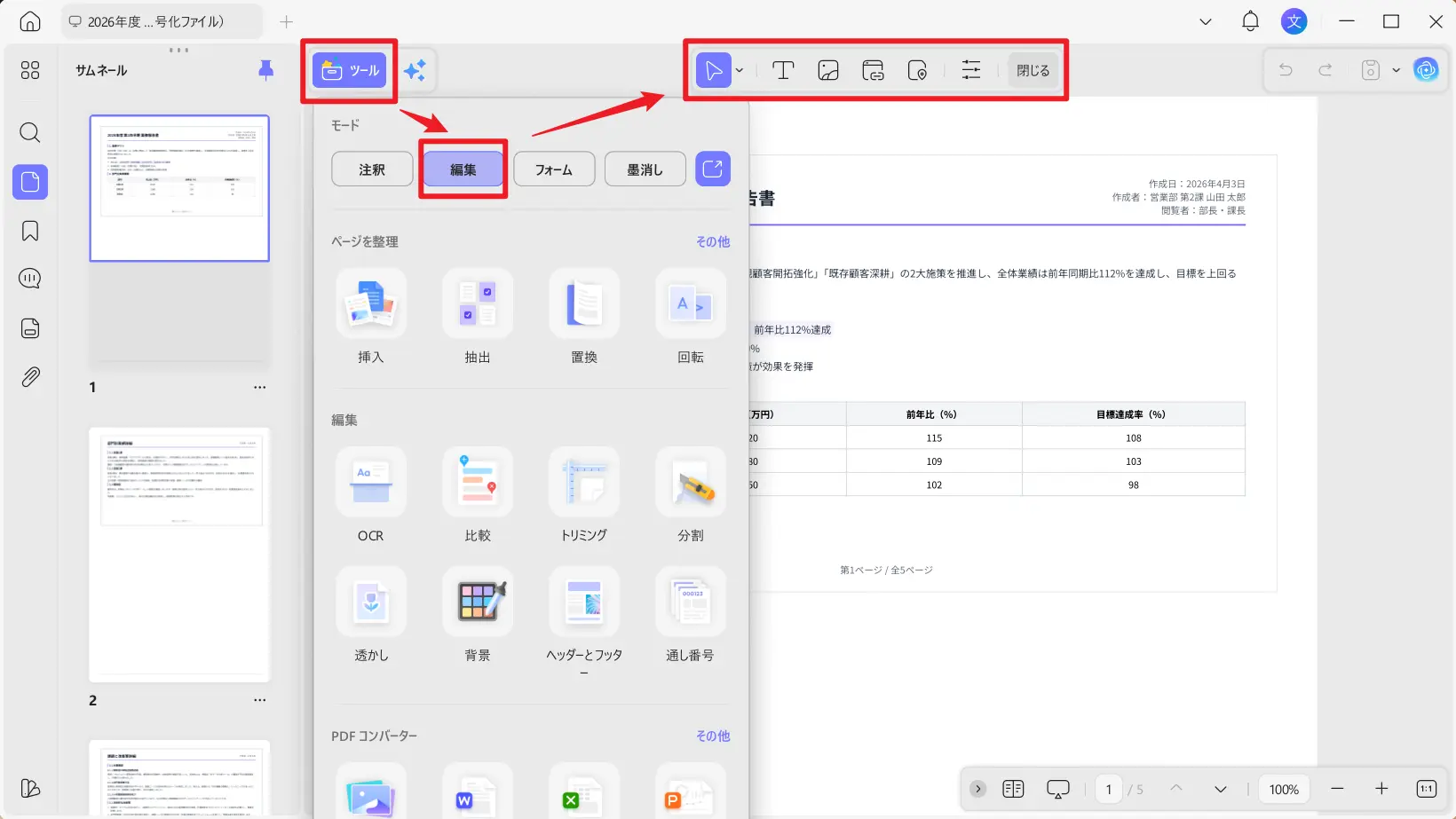
Task: Toggle actual size view with the 1:1 icon
Action: pos(1425,788)
